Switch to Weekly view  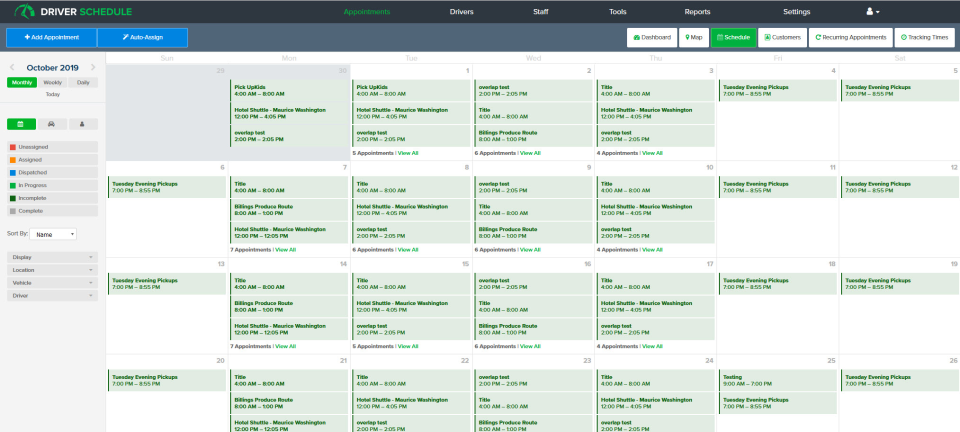[x=53, y=83]
